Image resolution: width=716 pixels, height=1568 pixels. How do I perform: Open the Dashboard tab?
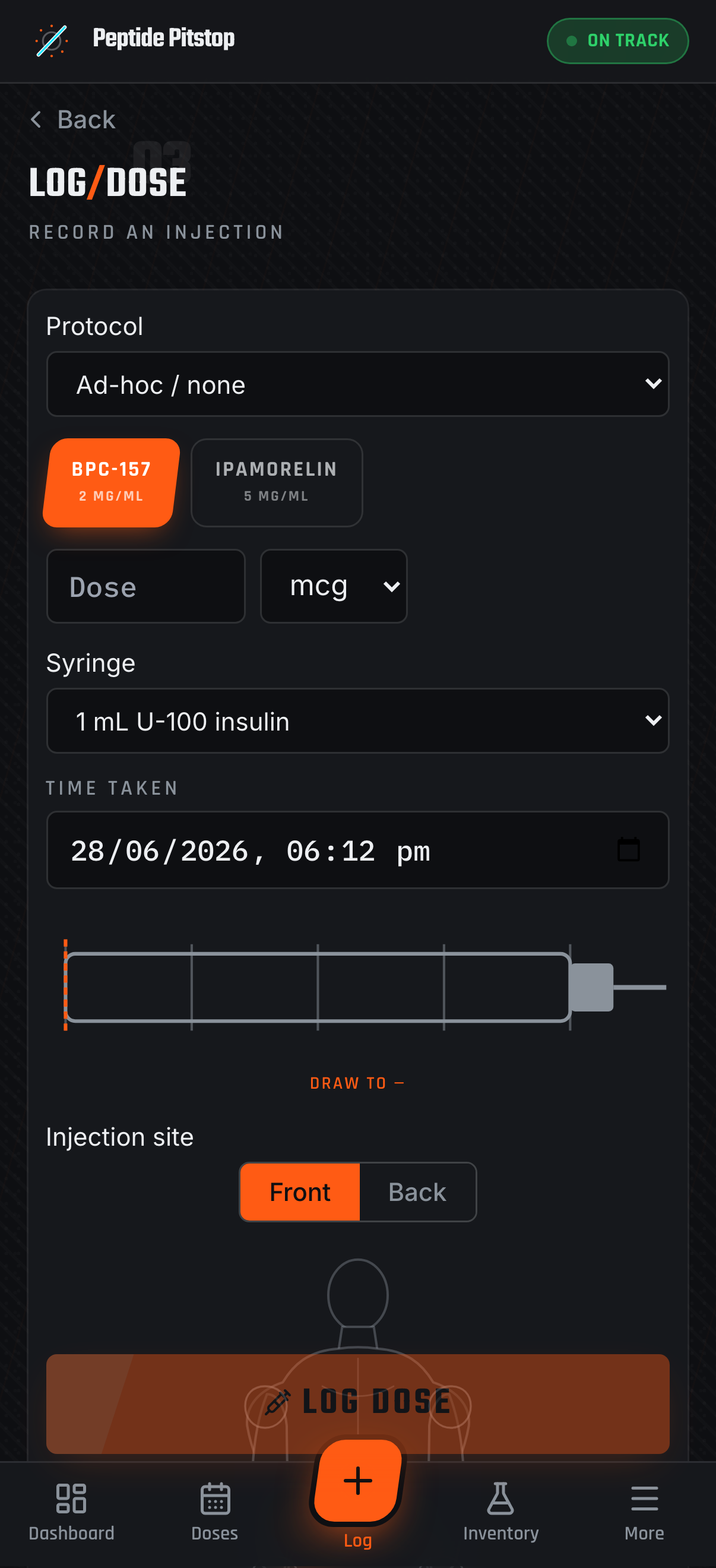click(72, 1513)
